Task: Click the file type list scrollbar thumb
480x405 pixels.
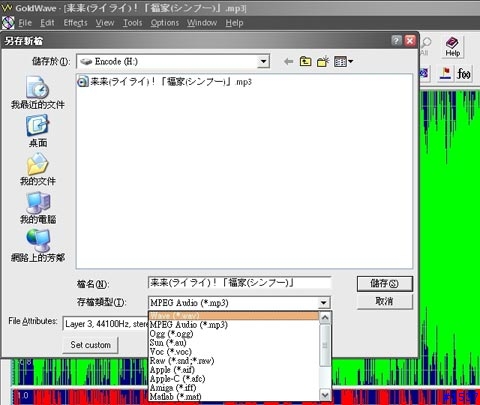Action: click(x=325, y=345)
